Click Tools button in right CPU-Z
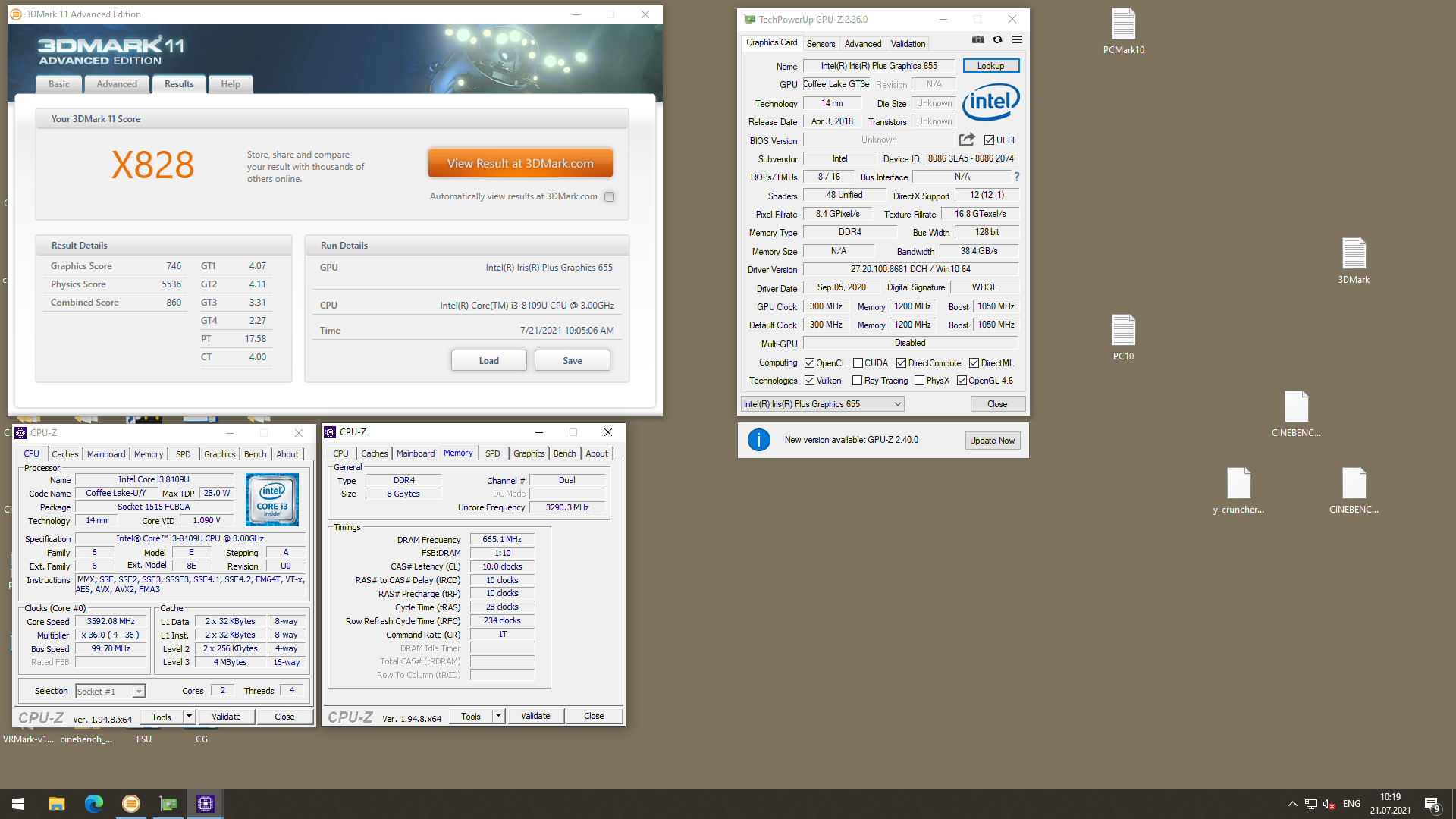 471,716
